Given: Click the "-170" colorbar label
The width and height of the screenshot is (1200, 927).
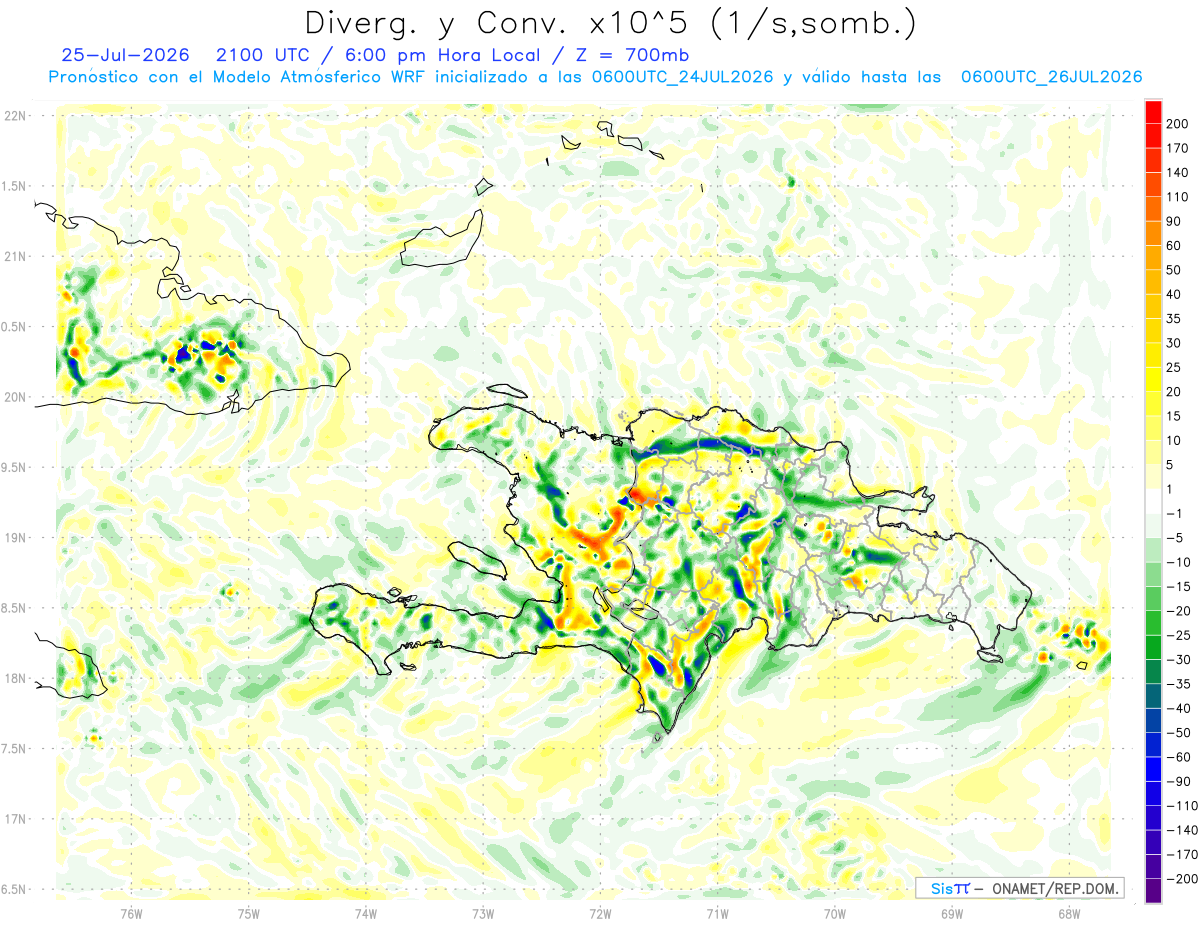Looking at the screenshot, I should pos(1181,855).
